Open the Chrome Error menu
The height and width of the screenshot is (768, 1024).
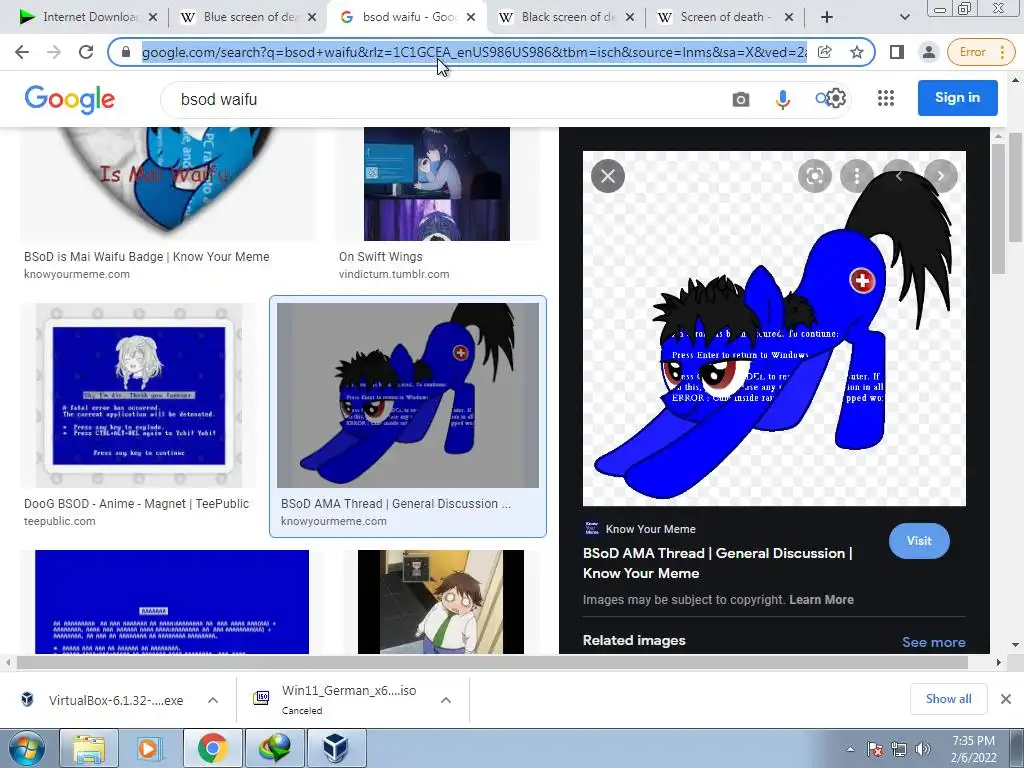click(x=980, y=52)
